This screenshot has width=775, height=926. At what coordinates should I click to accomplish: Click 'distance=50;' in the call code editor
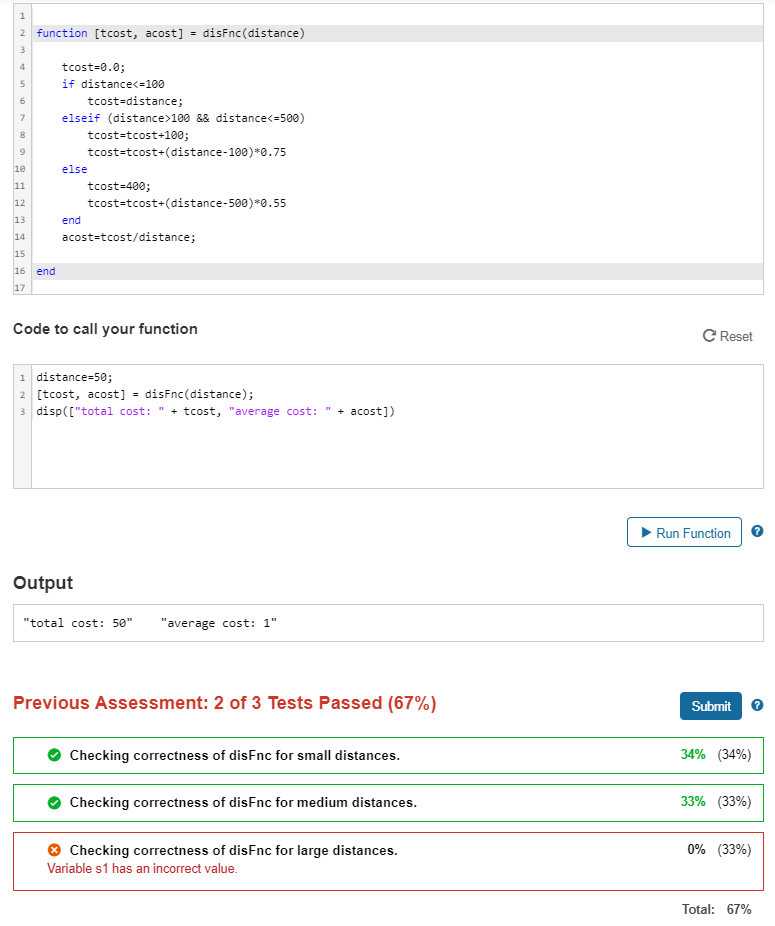pyautogui.click(x=74, y=377)
